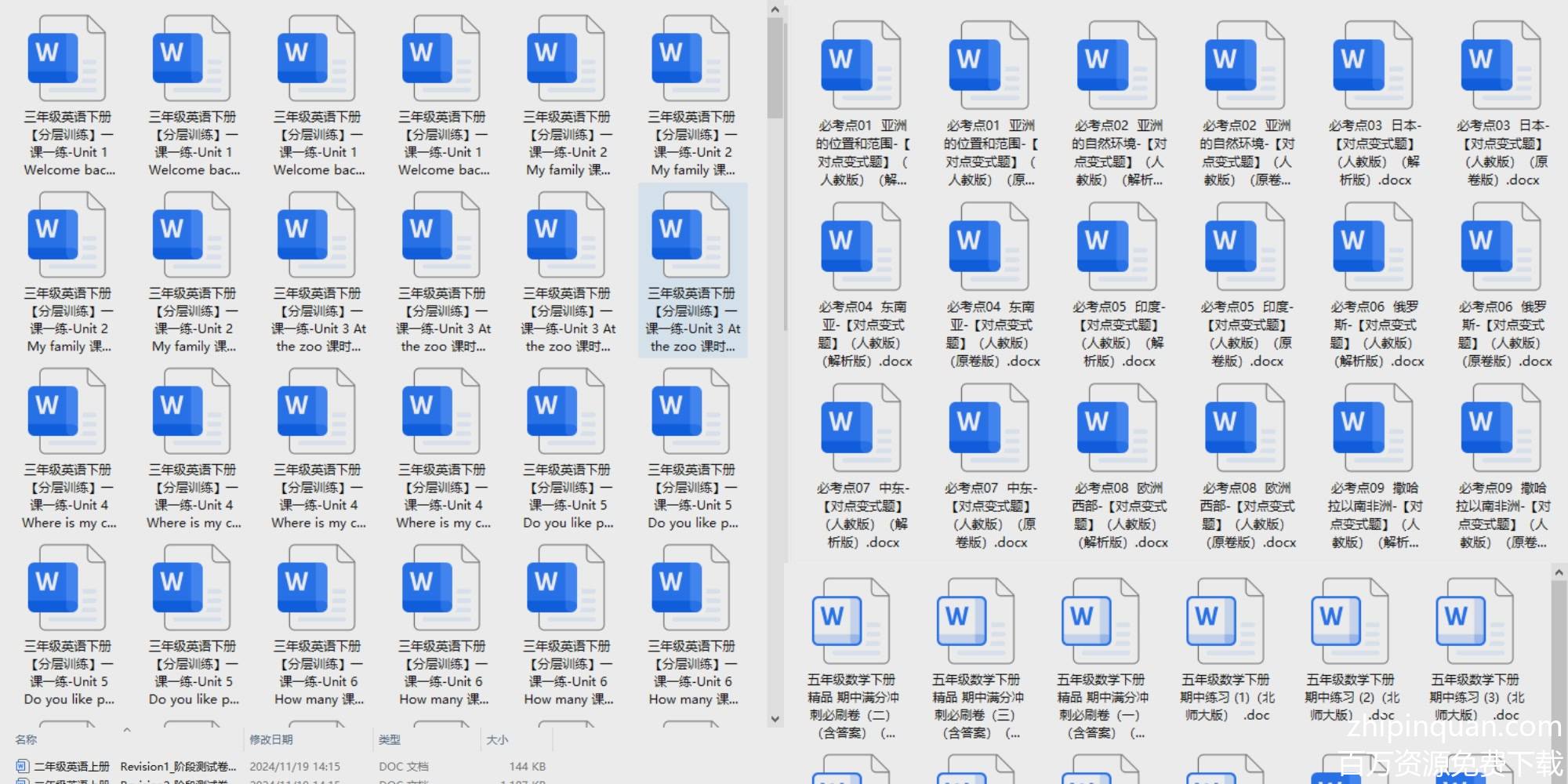Click small doc icon beside 二年级英语上册 Revision1 row
This screenshot has height=784, width=1568.
[x=22, y=766]
